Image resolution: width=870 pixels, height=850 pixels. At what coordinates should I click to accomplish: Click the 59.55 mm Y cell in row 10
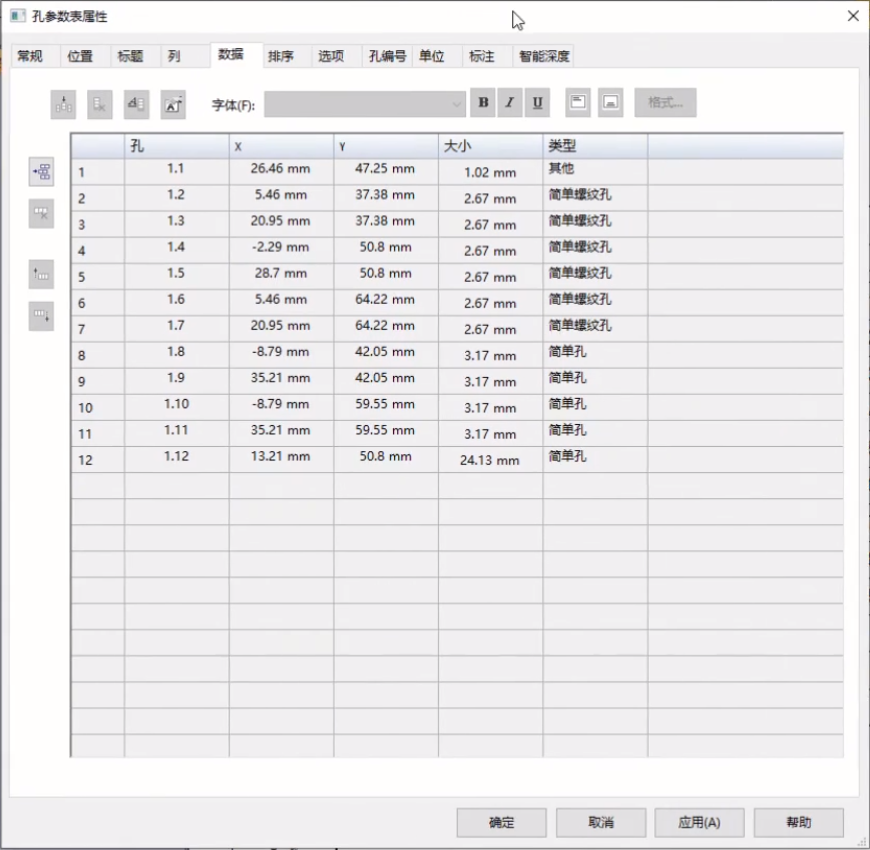[x=386, y=407]
